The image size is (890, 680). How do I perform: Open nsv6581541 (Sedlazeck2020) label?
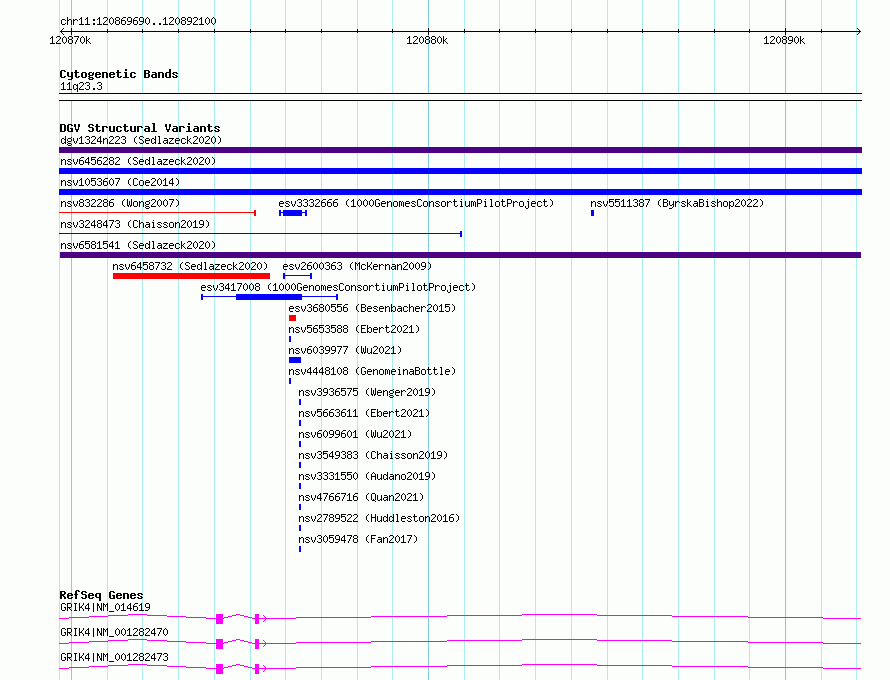(138, 245)
